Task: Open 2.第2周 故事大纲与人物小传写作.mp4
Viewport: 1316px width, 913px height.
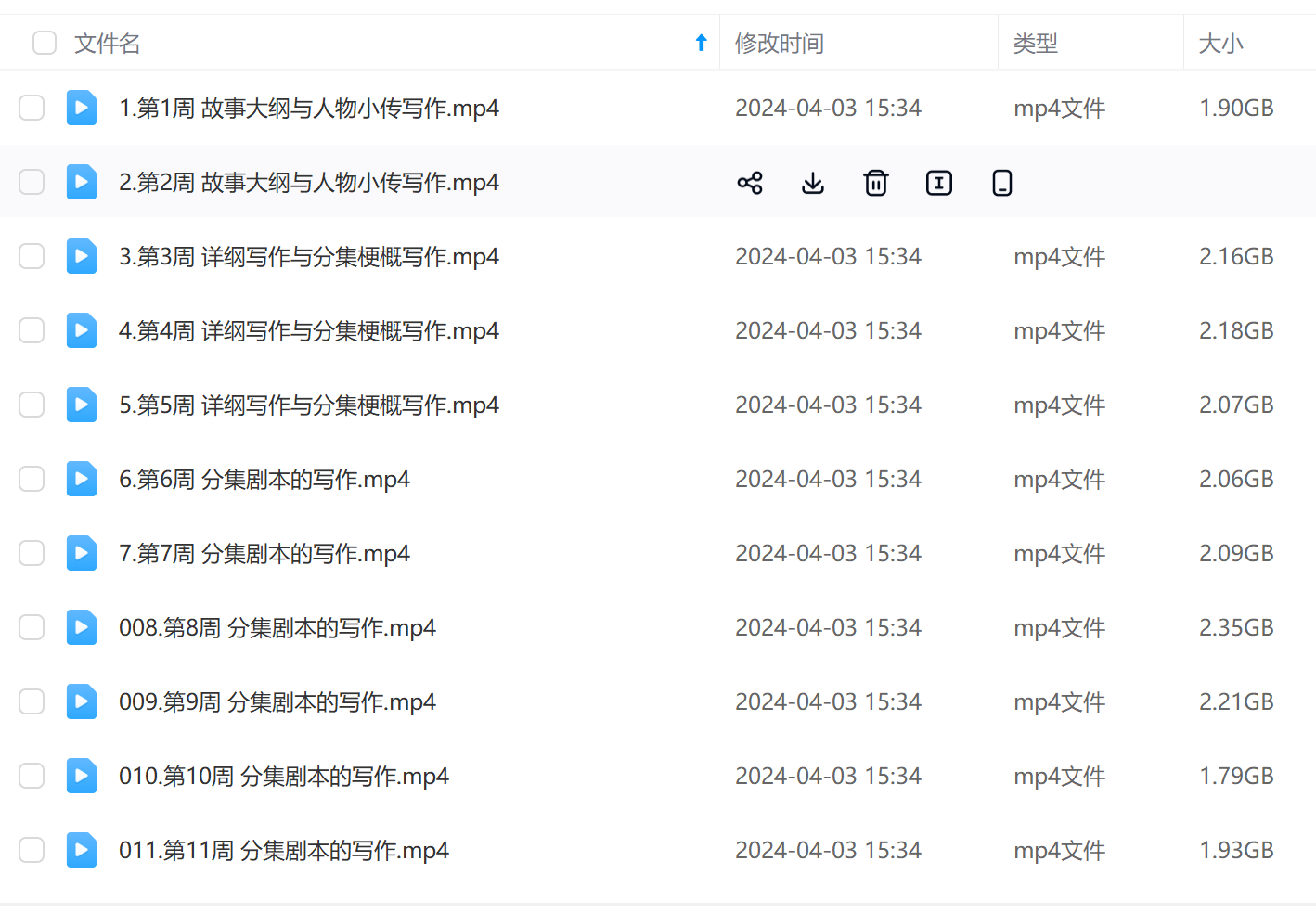Action: 309,183
